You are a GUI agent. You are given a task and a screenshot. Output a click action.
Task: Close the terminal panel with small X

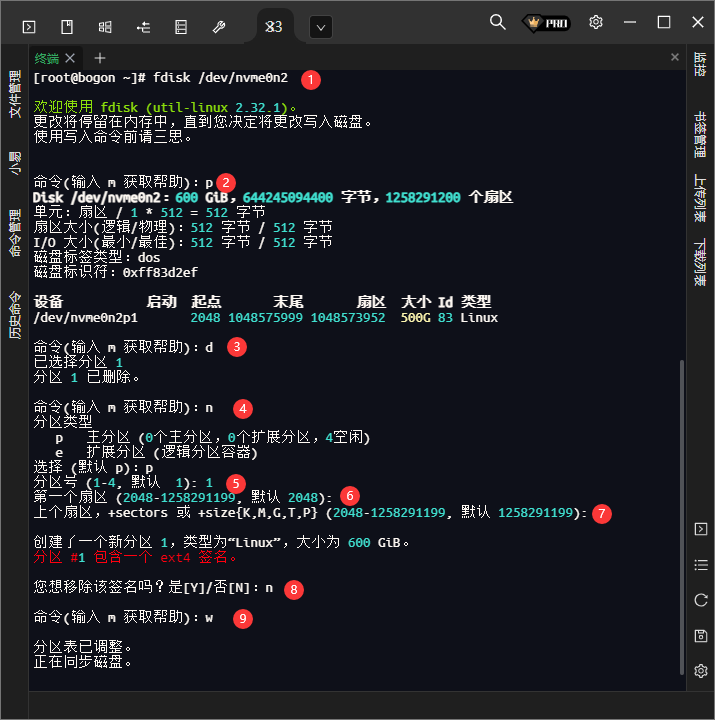click(x=675, y=57)
